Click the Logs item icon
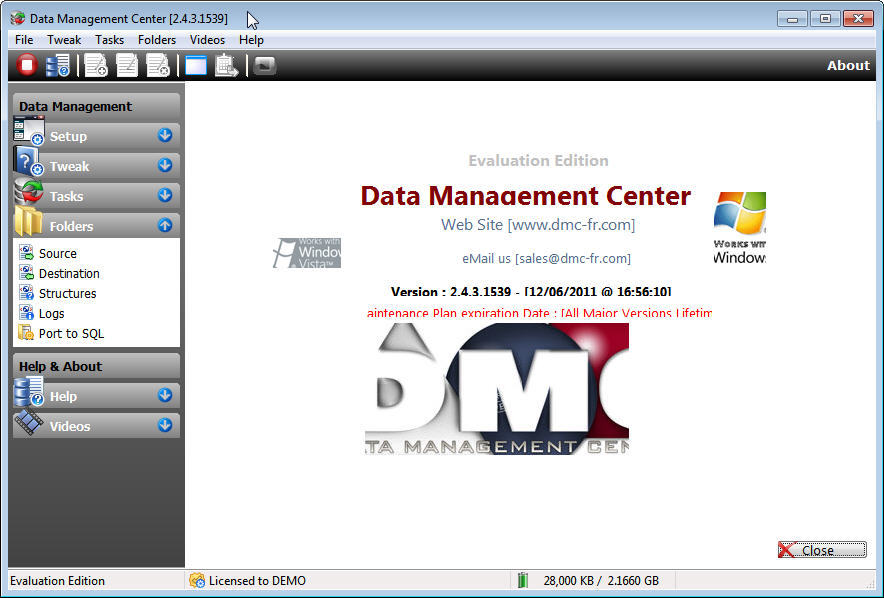The width and height of the screenshot is (884, 598). pos(26,313)
